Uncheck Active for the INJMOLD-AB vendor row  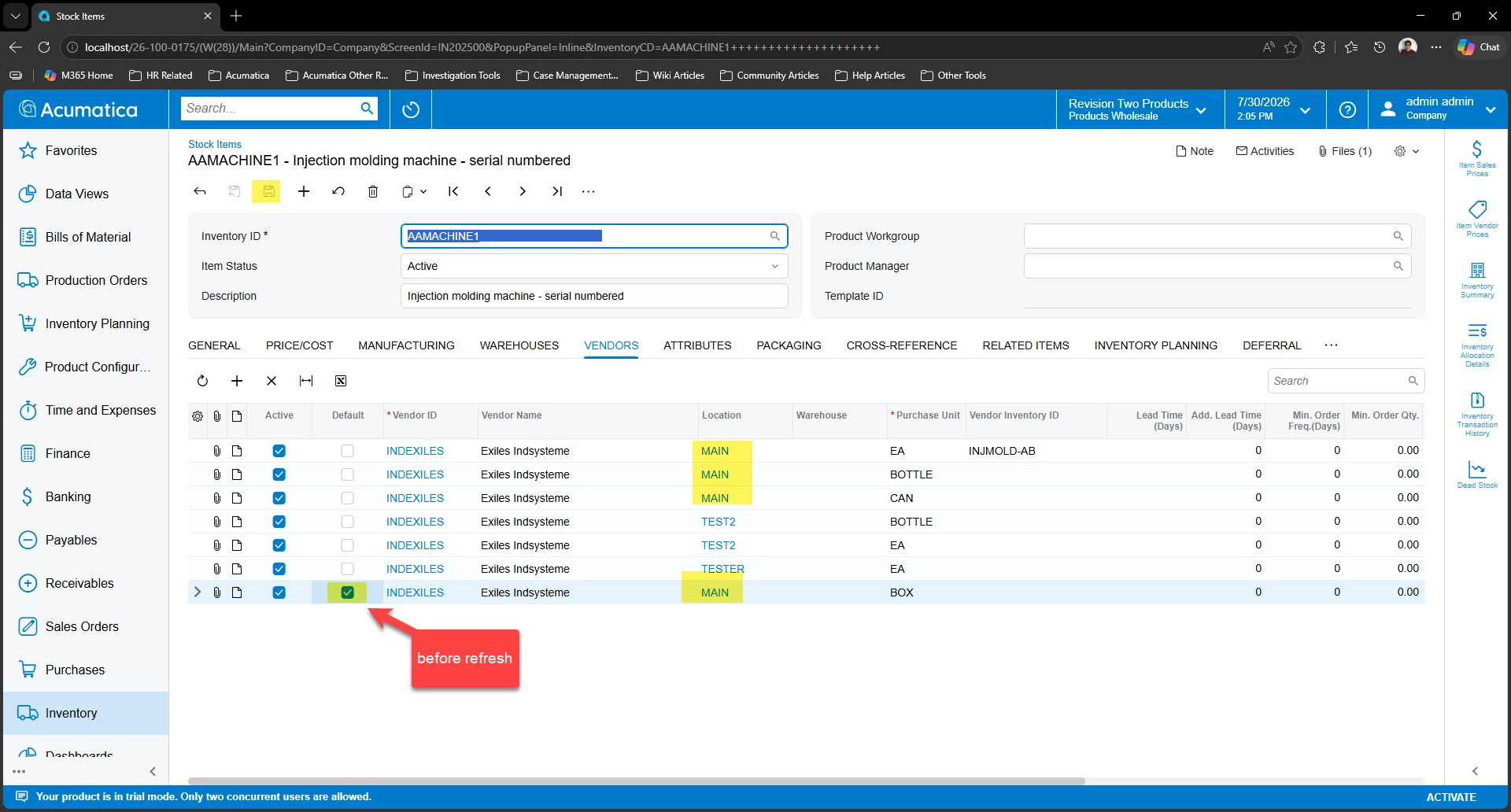(279, 451)
